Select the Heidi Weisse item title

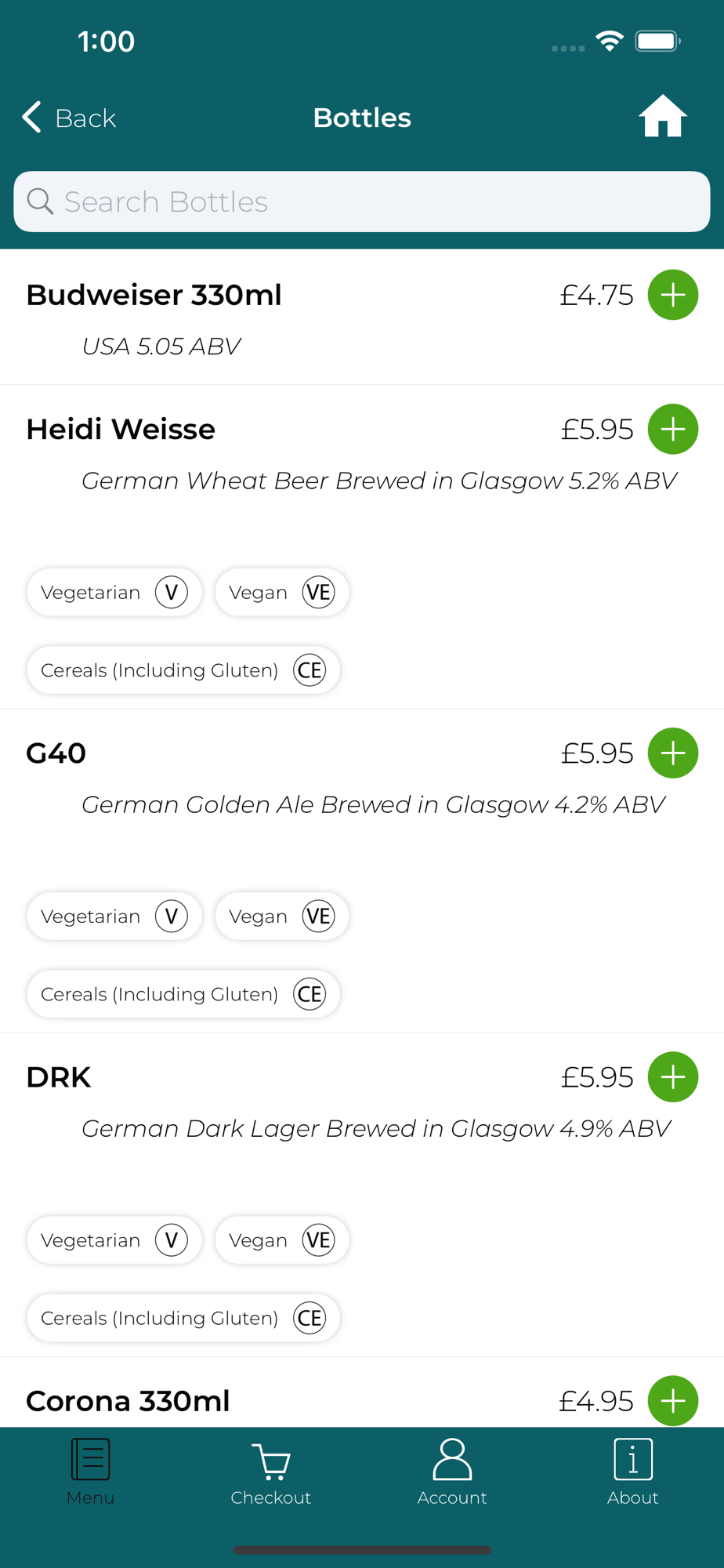[121, 430]
